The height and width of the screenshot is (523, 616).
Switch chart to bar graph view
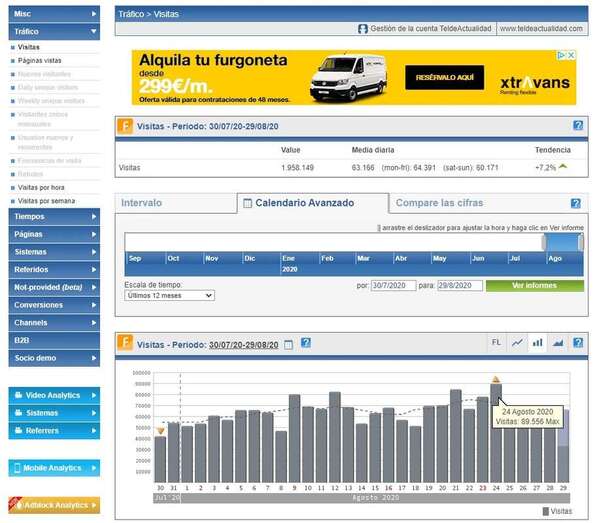(537, 342)
